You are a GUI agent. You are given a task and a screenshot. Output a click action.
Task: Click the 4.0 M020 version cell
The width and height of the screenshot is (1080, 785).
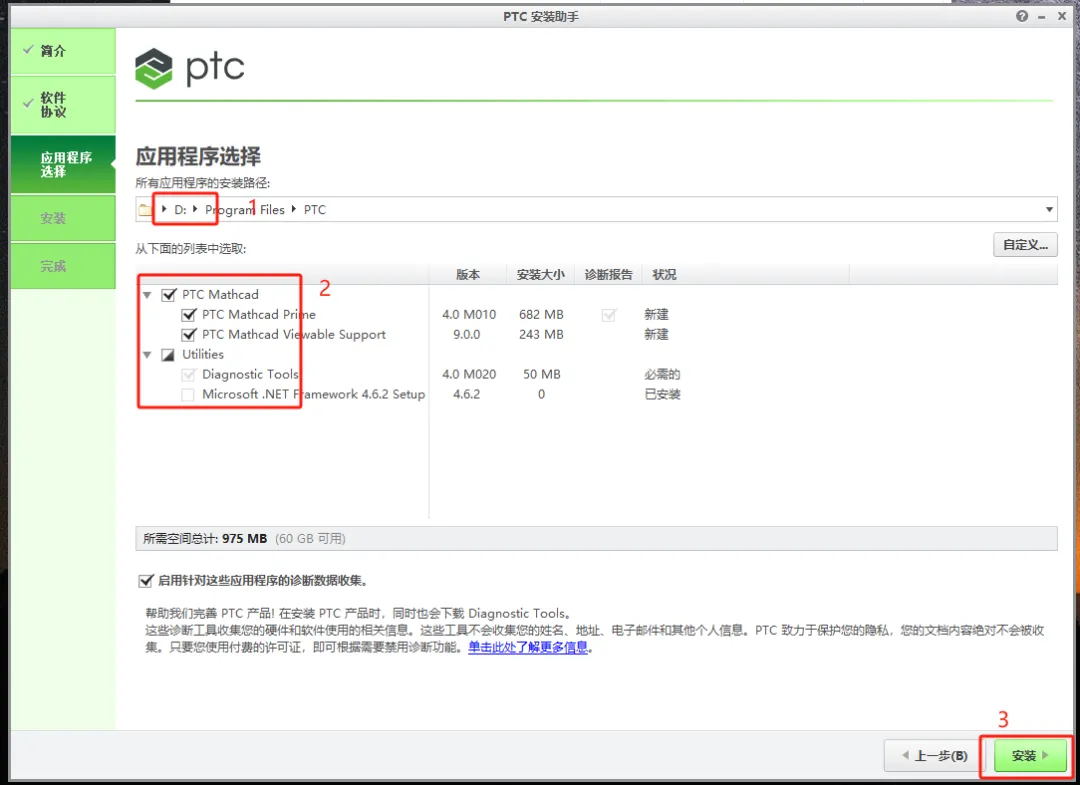click(469, 375)
